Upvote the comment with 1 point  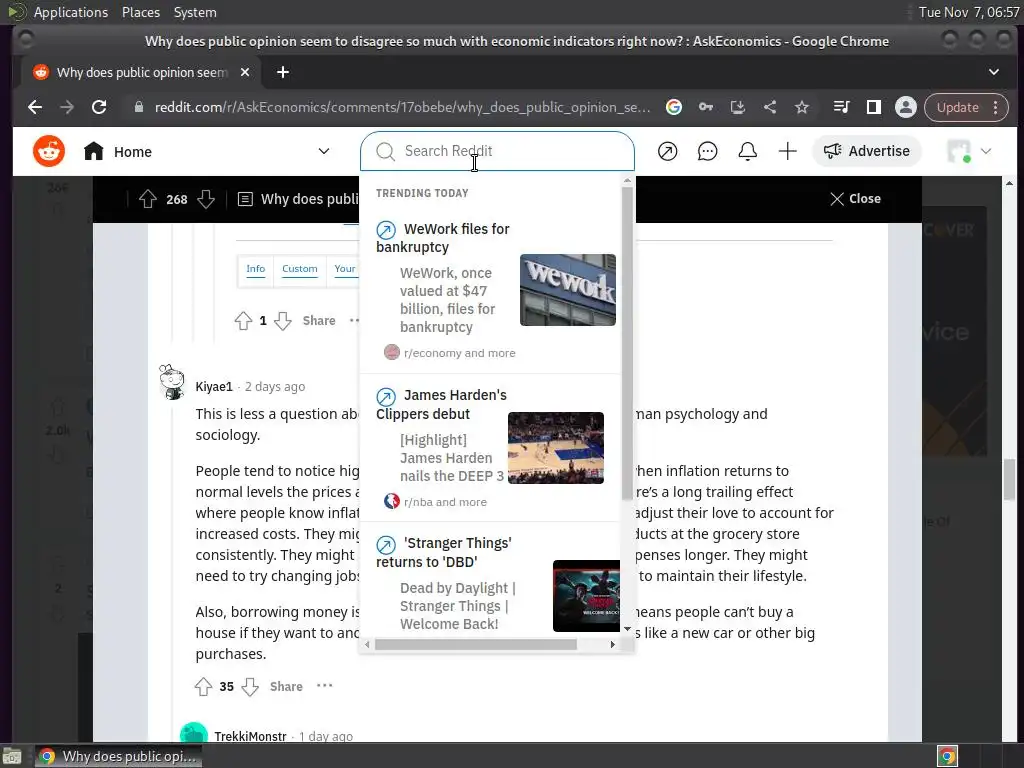[244, 321]
